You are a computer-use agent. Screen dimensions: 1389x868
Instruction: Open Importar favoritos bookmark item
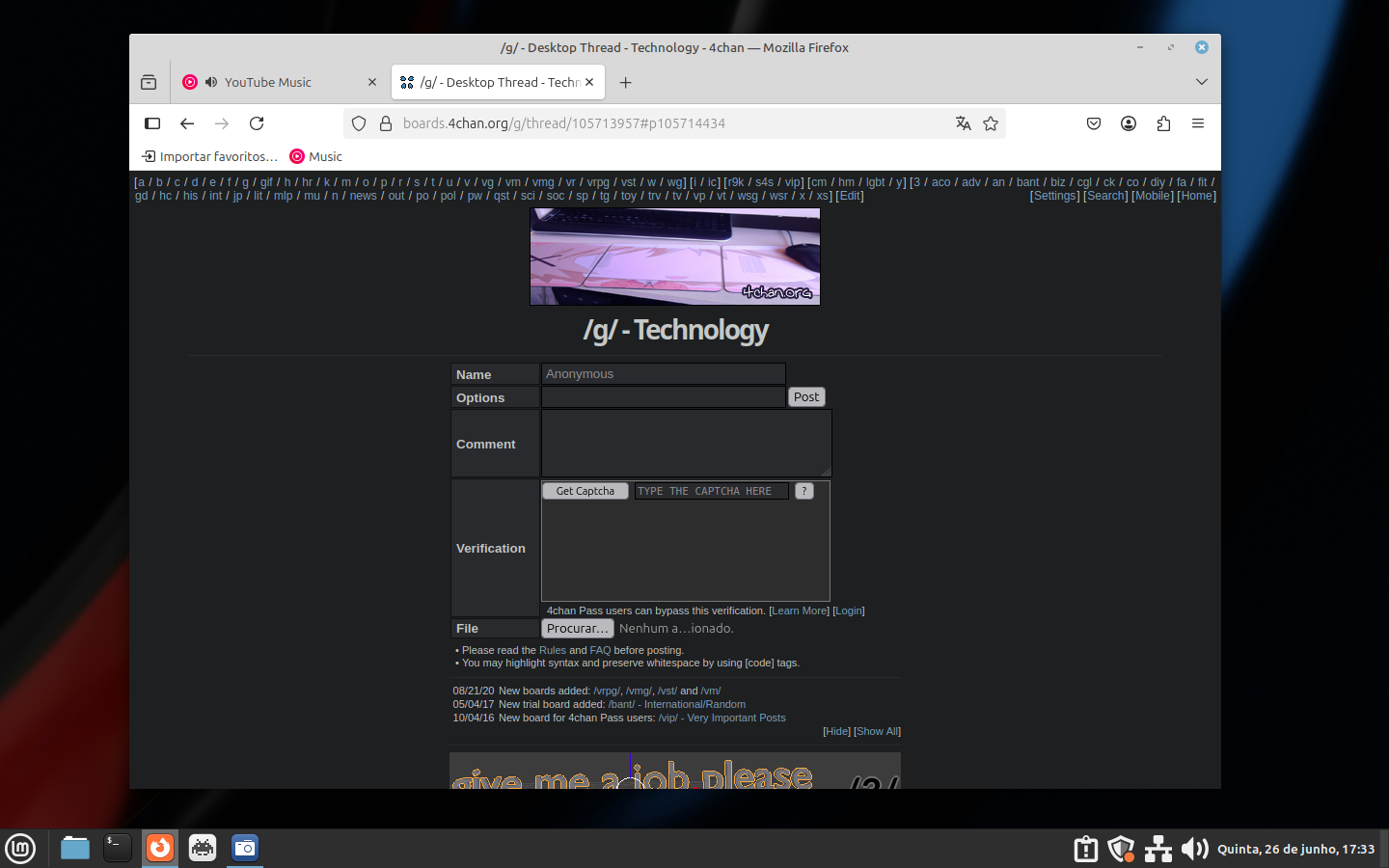click(209, 156)
